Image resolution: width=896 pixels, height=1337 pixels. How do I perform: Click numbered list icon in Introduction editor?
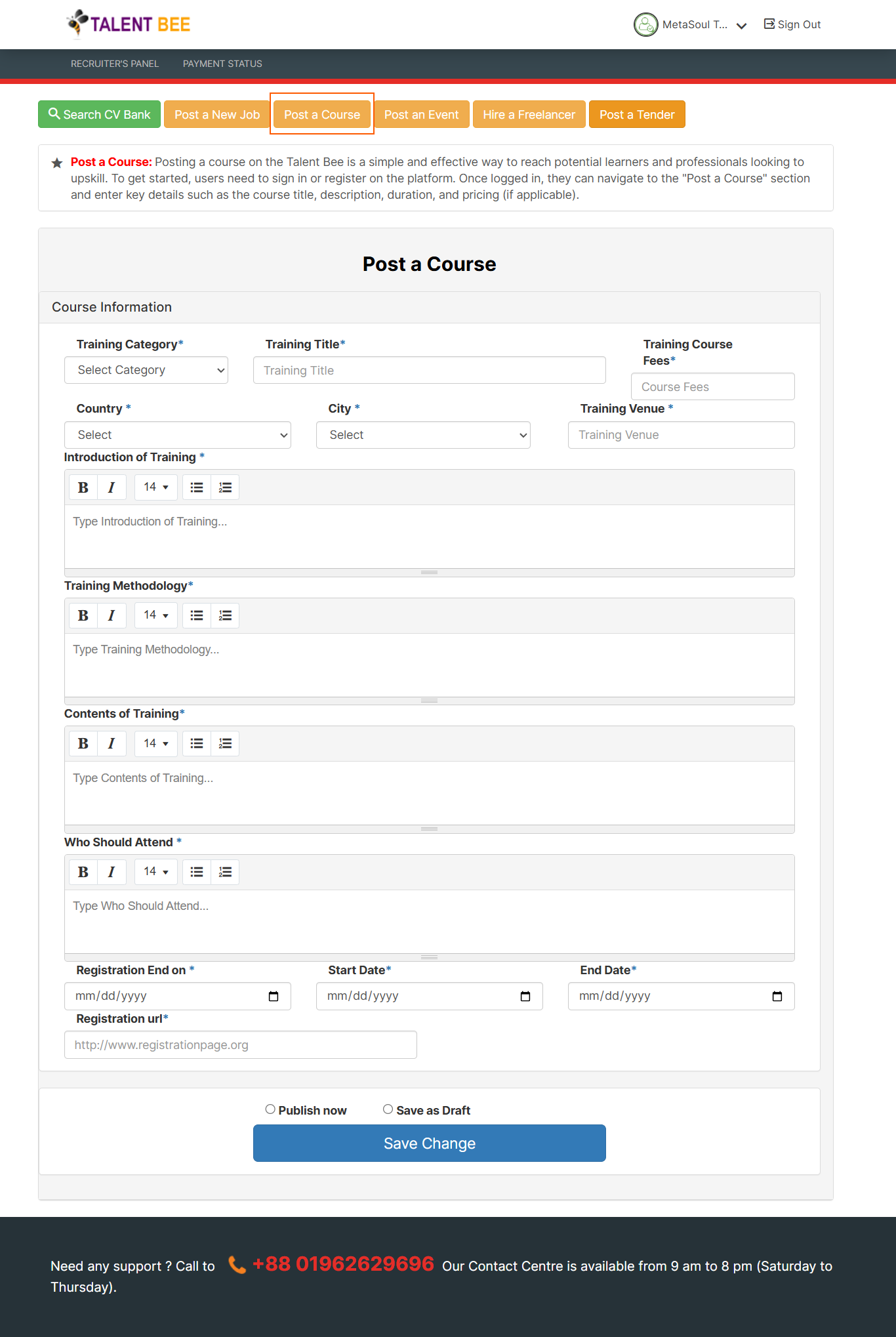[x=225, y=487]
